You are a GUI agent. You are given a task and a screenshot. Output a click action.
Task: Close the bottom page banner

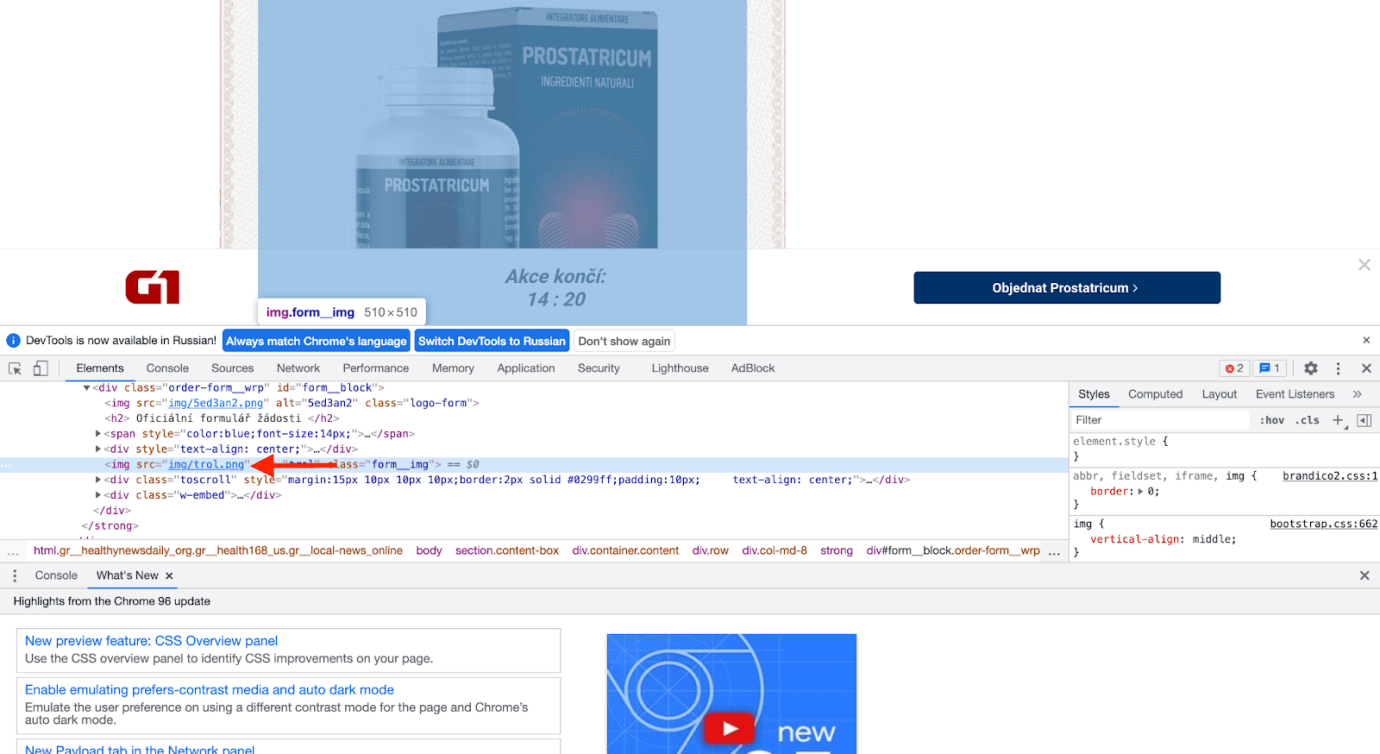pos(1364,265)
